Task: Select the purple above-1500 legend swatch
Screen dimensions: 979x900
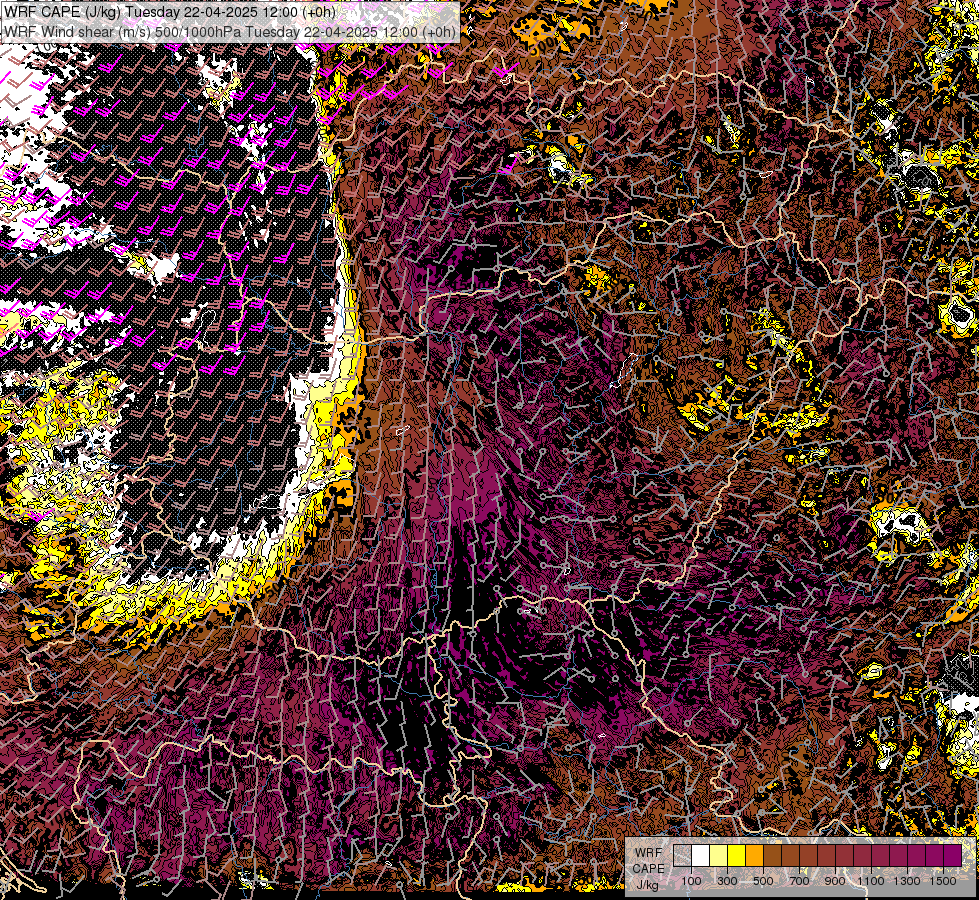Action: pos(952,855)
